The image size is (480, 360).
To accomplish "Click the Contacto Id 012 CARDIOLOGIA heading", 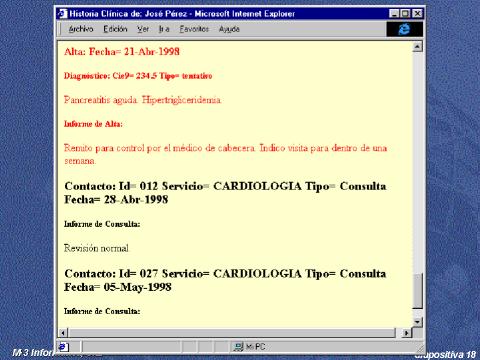I will point(225,193).
